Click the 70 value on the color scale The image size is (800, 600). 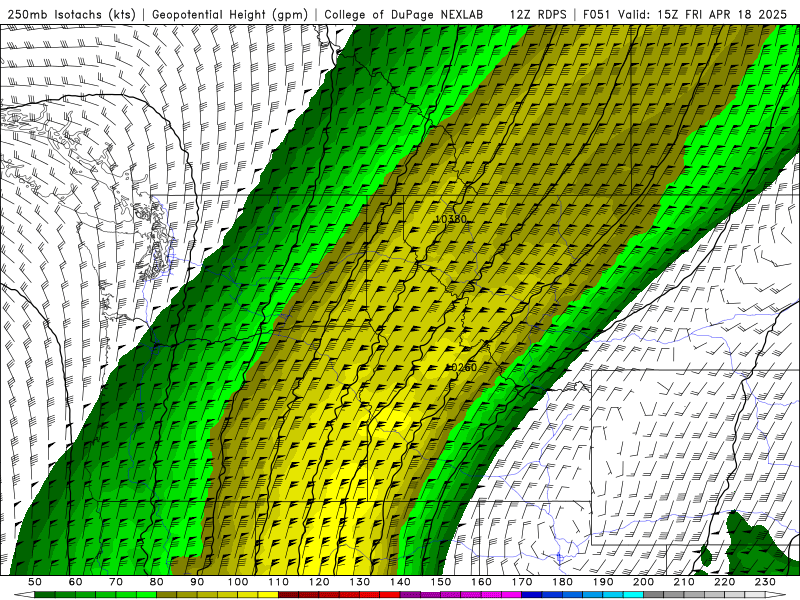tap(116, 582)
